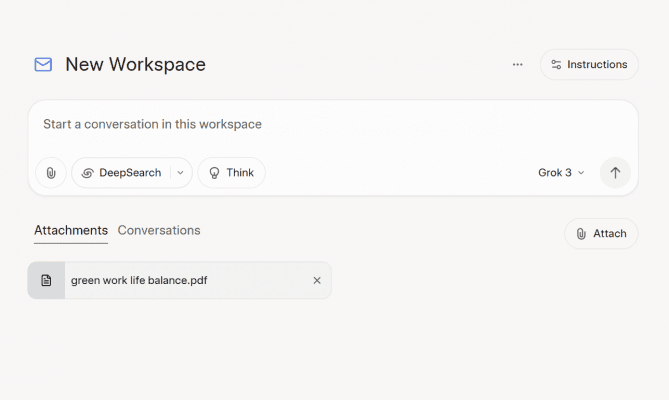Click the Attach button

click(x=601, y=234)
